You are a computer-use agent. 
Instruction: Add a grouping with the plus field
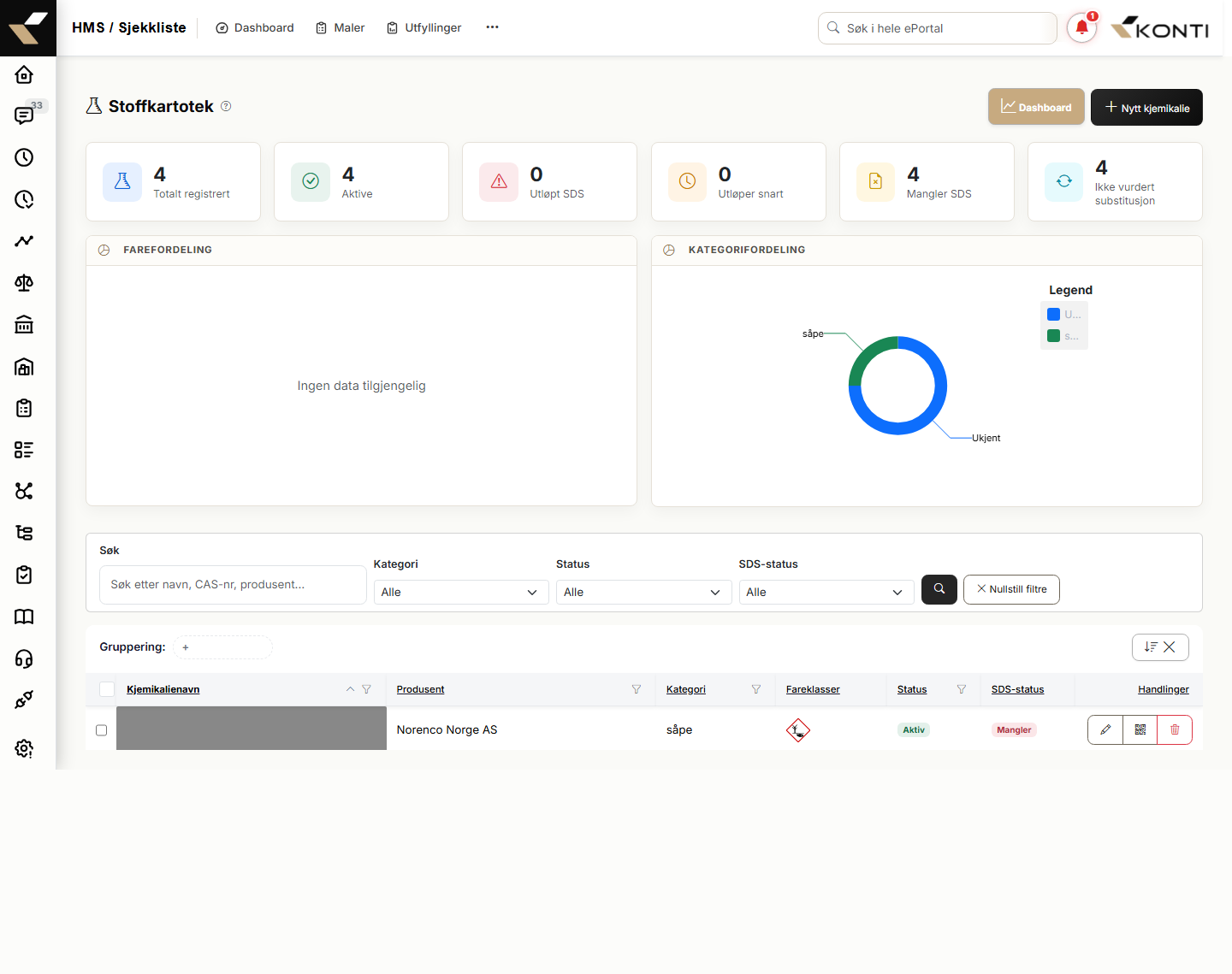pyautogui.click(x=222, y=647)
